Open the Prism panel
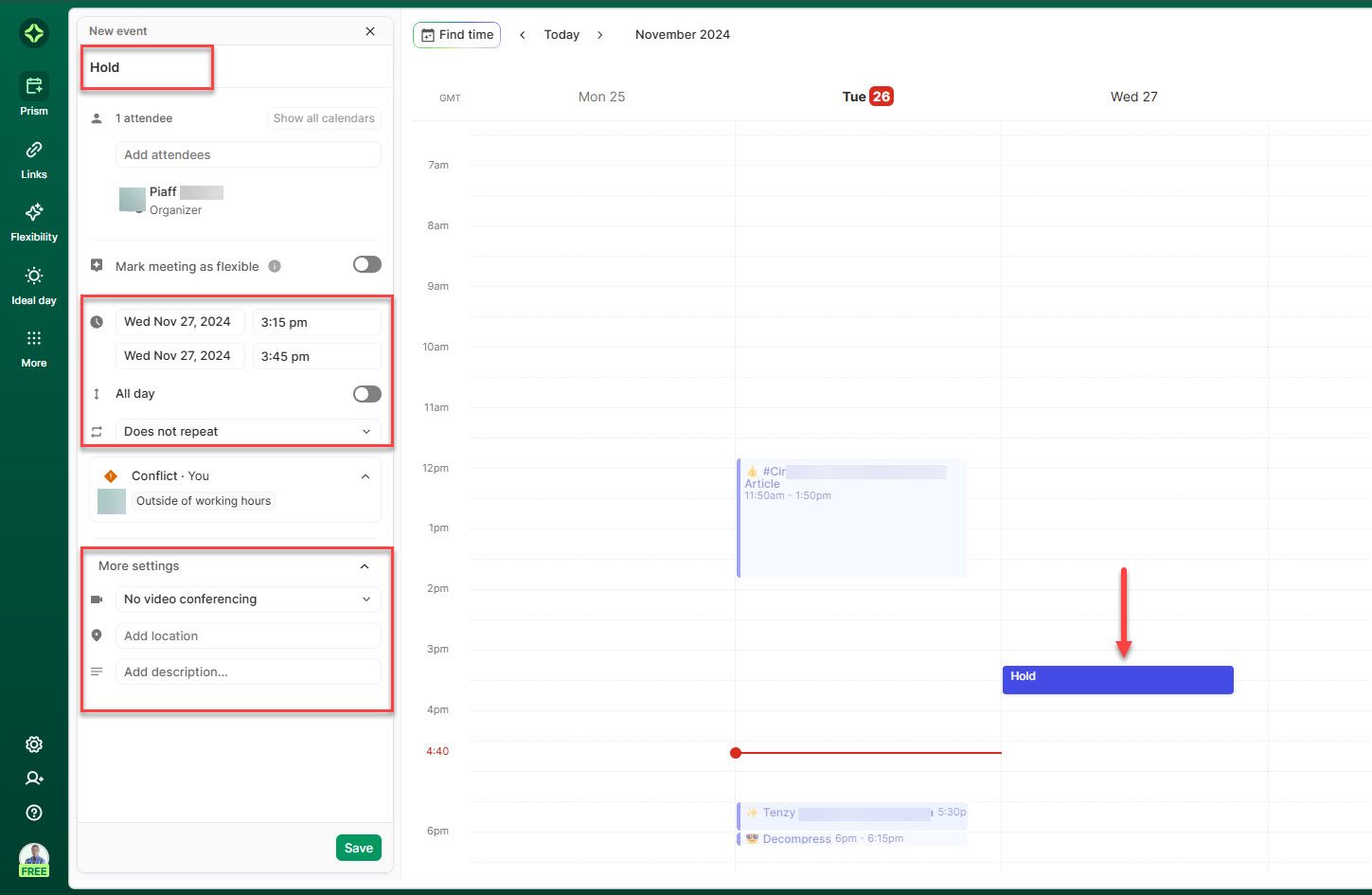1372x895 pixels. click(33, 90)
